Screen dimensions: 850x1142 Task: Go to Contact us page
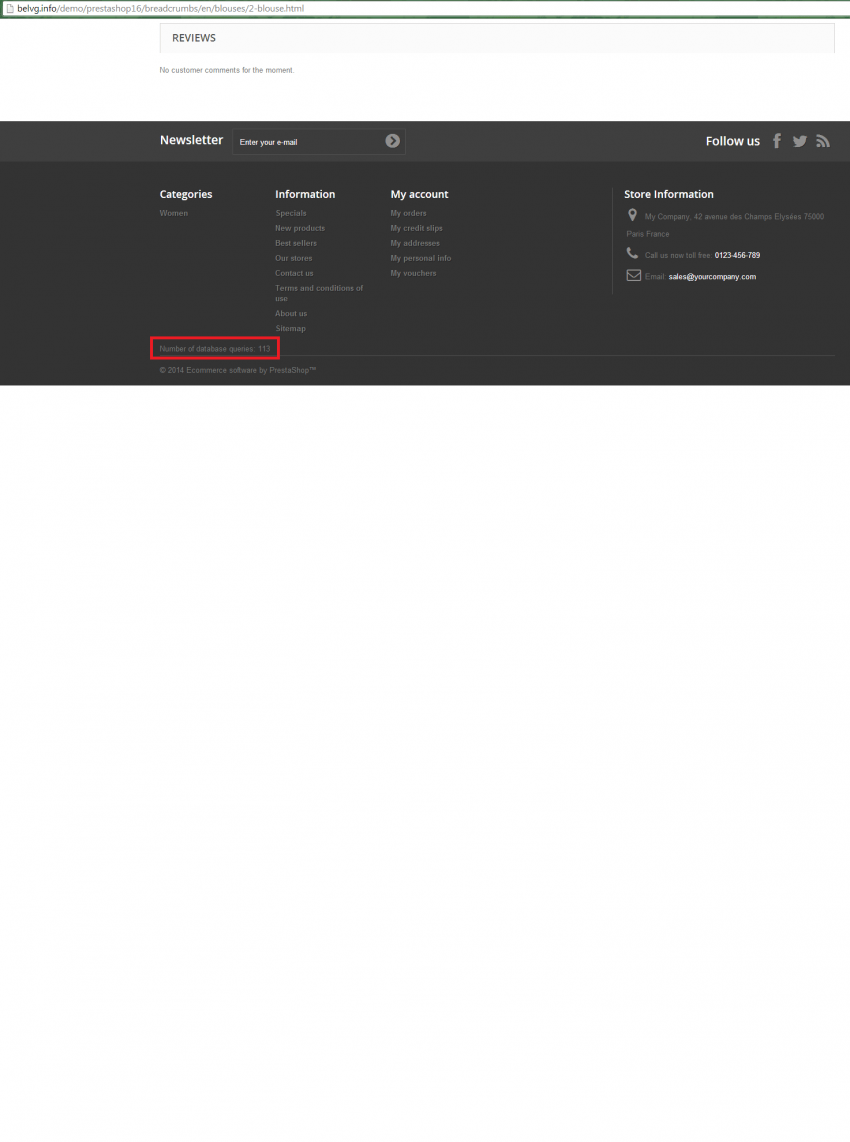(x=294, y=273)
